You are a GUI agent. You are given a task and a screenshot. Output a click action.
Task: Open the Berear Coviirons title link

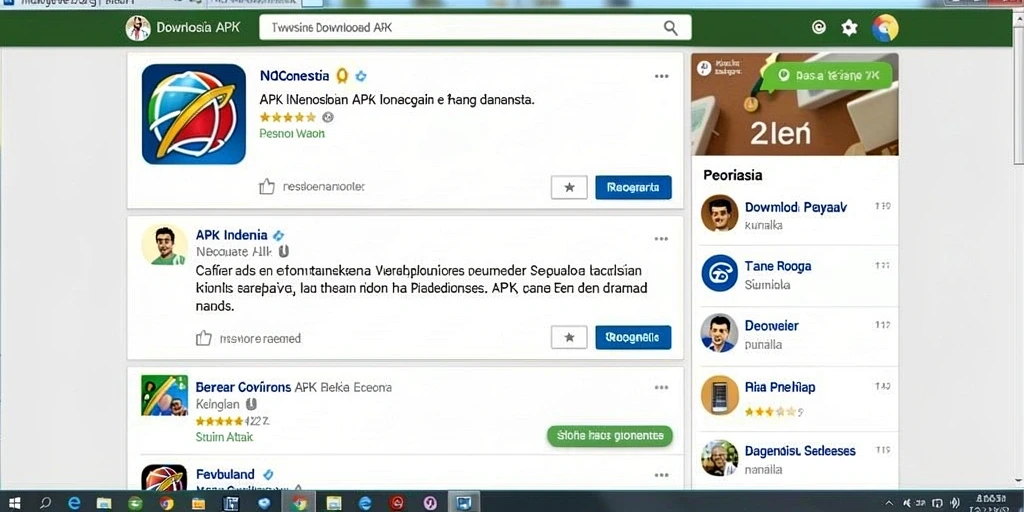point(243,387)
